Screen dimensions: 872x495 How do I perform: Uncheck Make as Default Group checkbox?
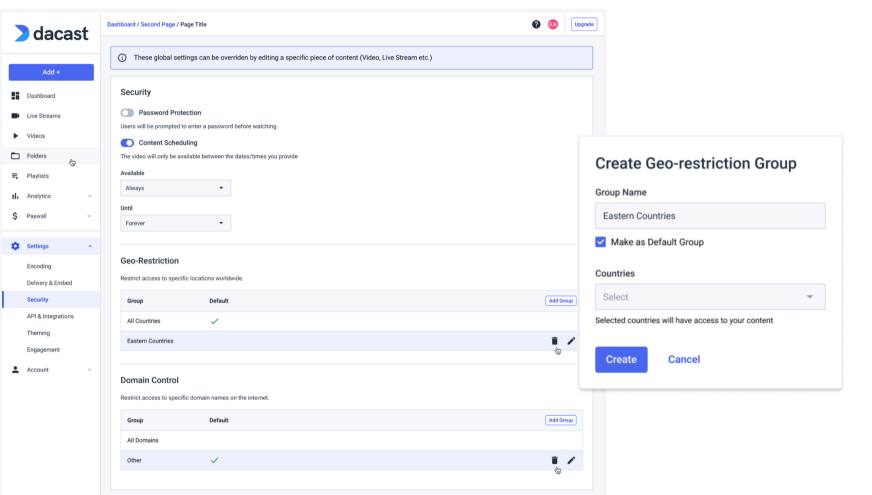[601, 242]
